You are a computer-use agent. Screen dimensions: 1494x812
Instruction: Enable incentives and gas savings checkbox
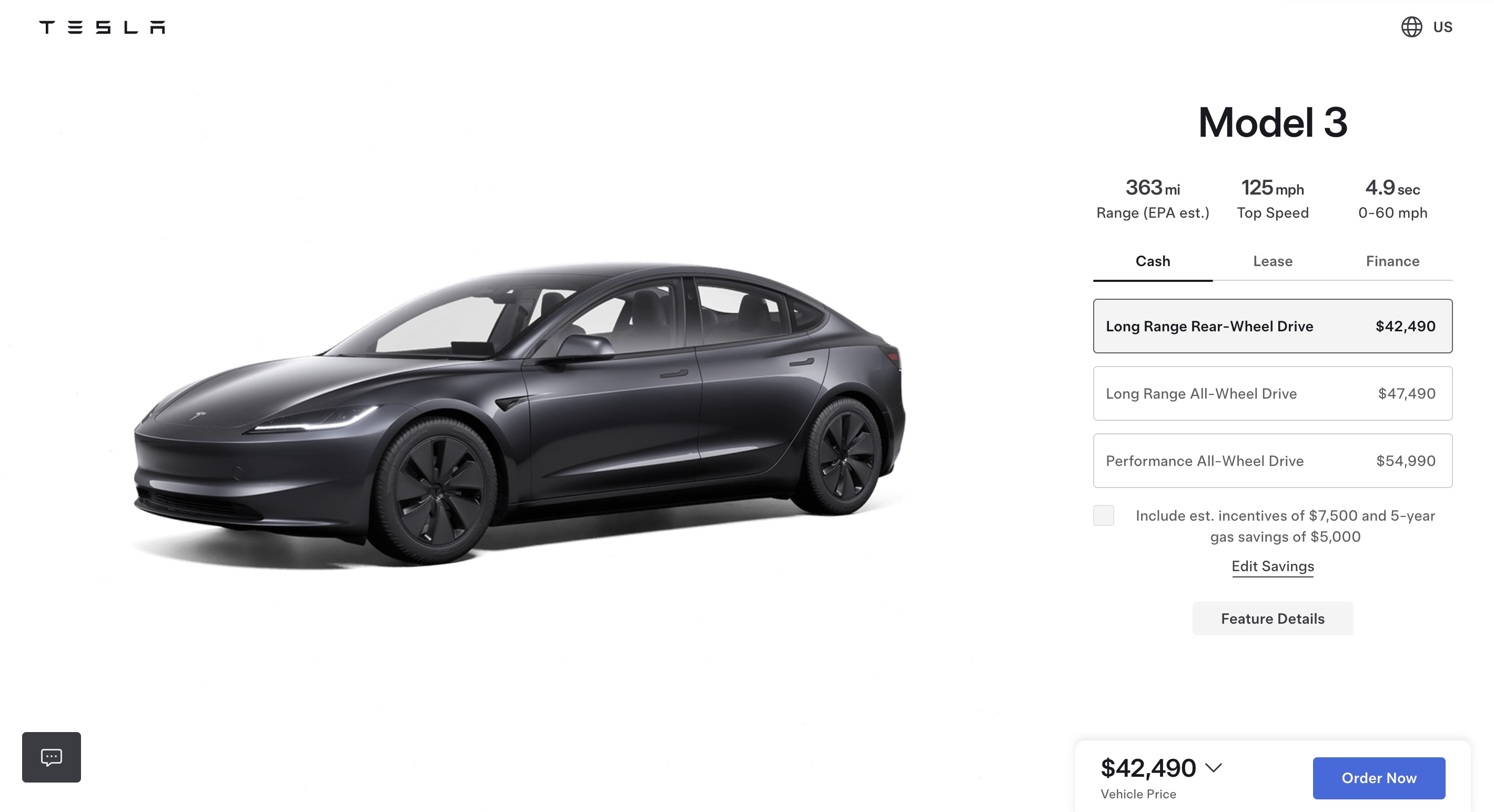[1103, 515]
